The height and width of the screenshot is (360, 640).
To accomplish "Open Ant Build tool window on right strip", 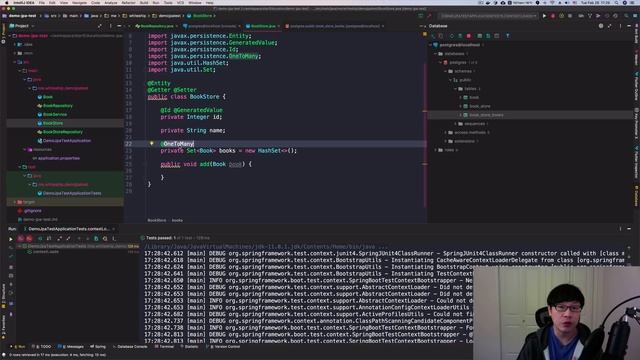I will coord(636,34).
